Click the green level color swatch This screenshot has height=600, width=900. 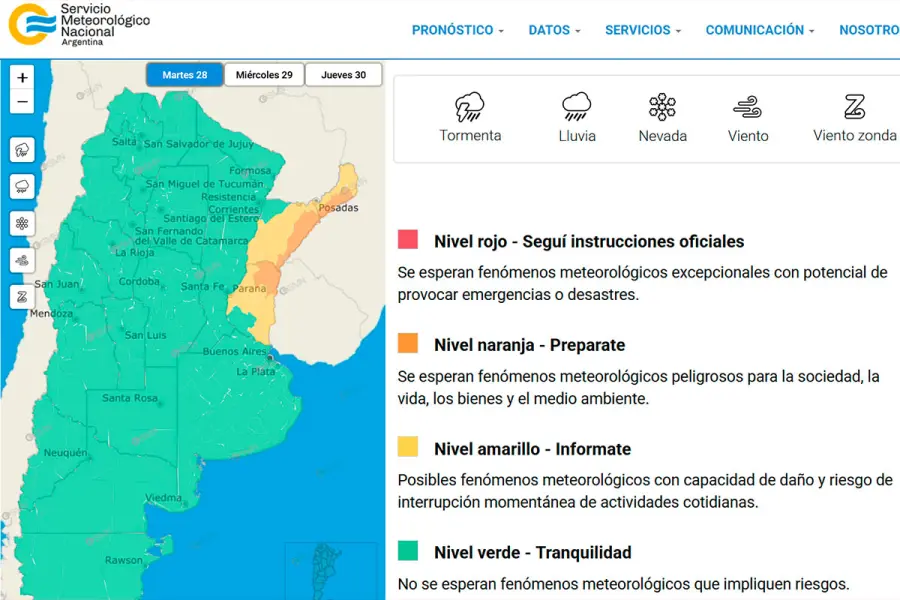(408, 550)
